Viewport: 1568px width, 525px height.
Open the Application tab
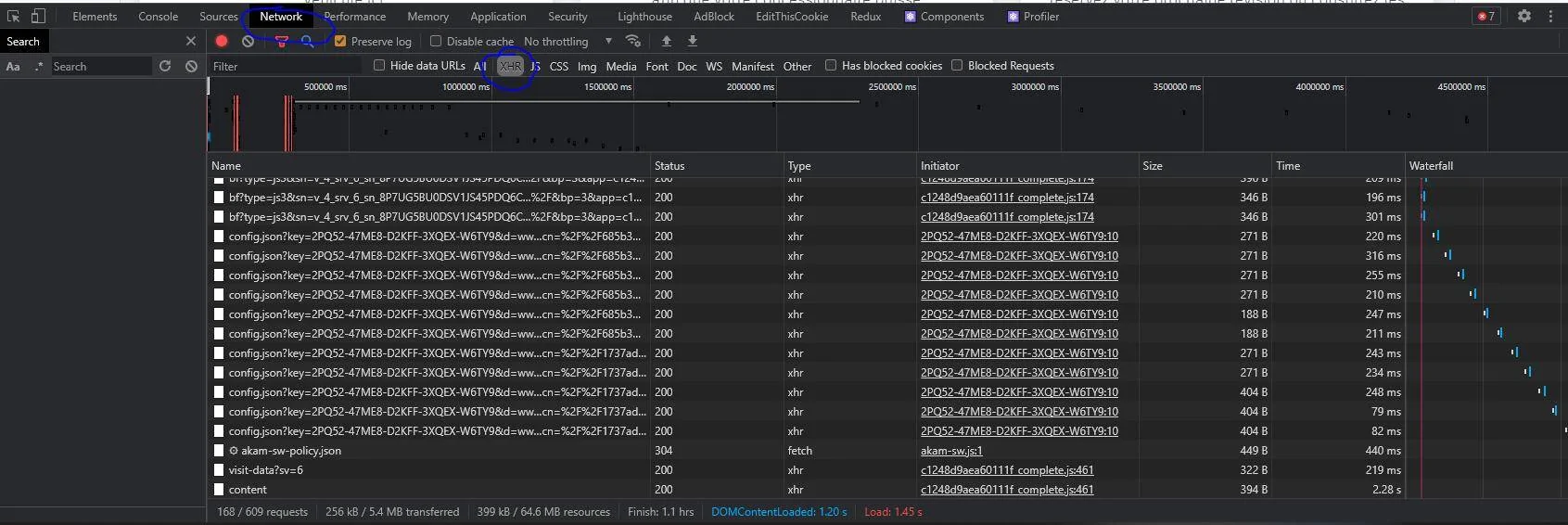coord(498,17)
